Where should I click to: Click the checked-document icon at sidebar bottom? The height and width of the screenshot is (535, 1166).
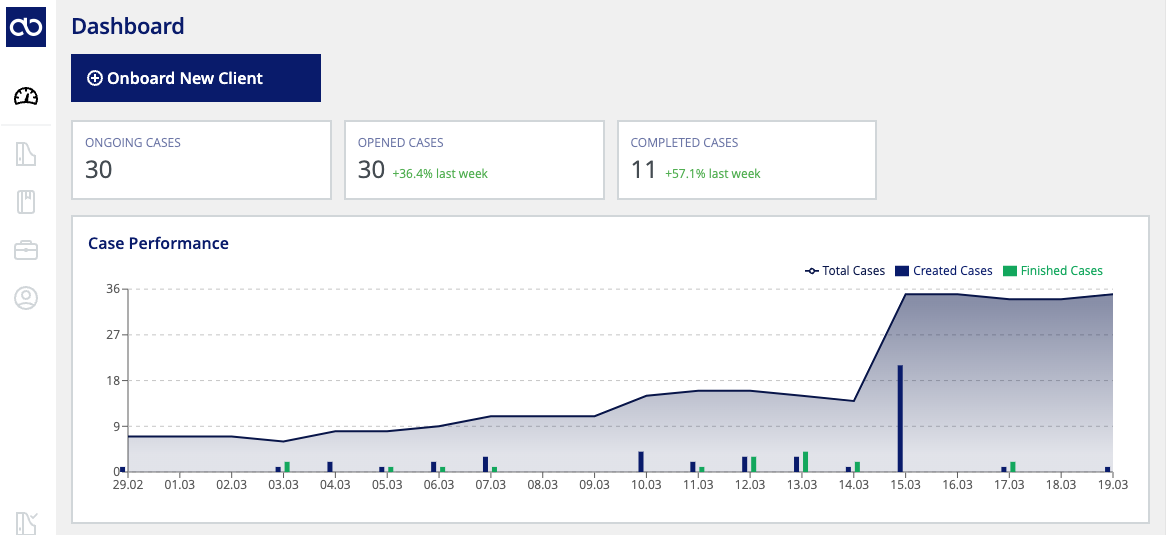click(26, 523)
